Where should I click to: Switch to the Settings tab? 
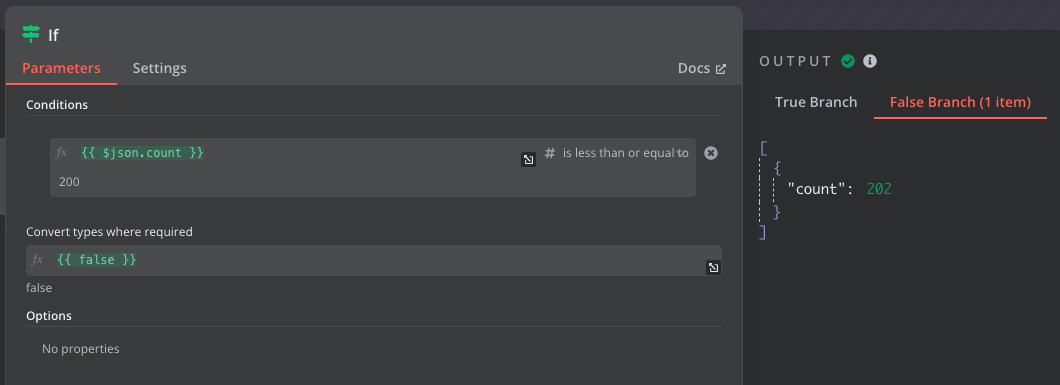[x=160, y=68]
